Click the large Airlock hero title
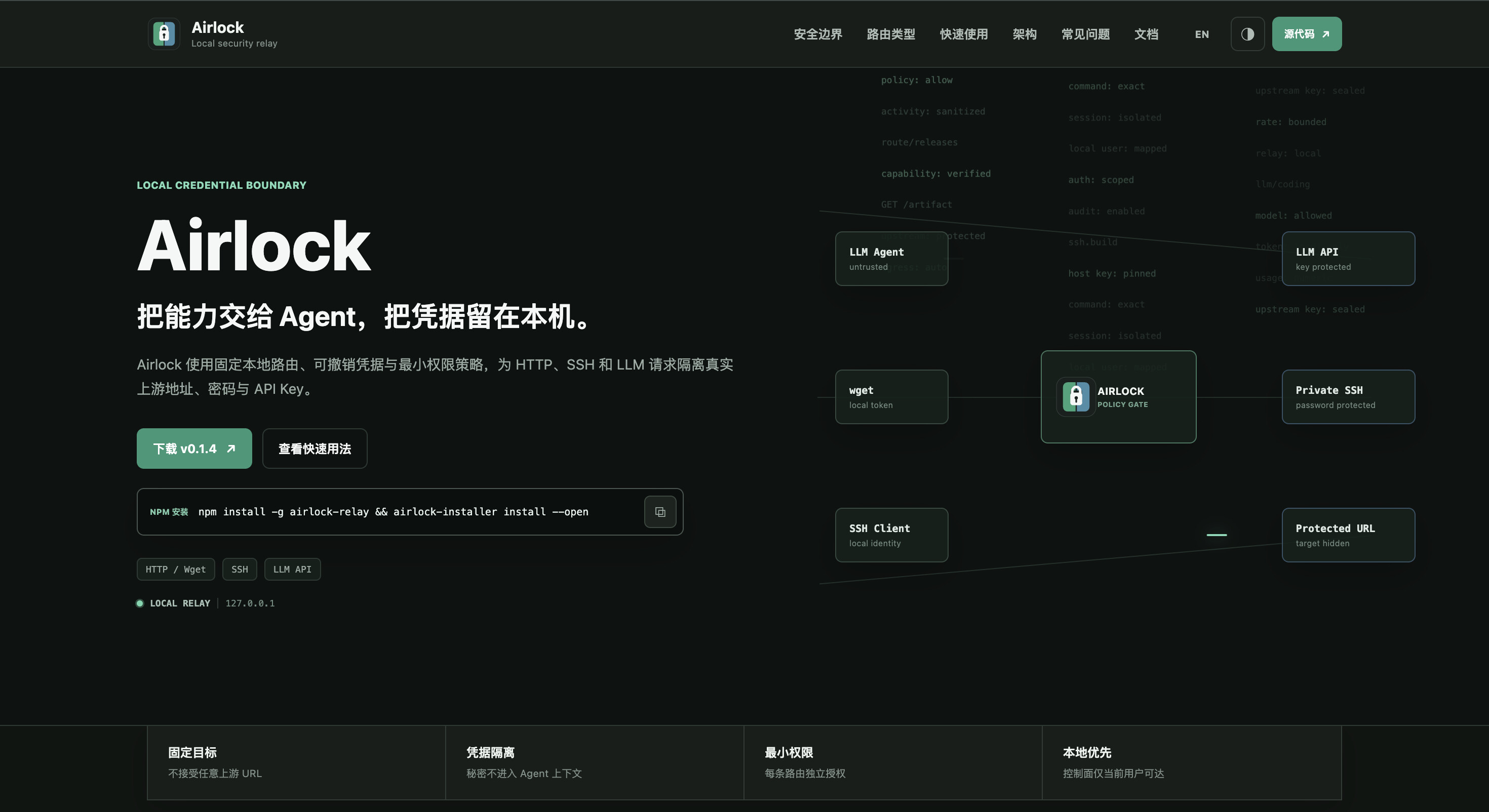 click(x=254, y=245)
